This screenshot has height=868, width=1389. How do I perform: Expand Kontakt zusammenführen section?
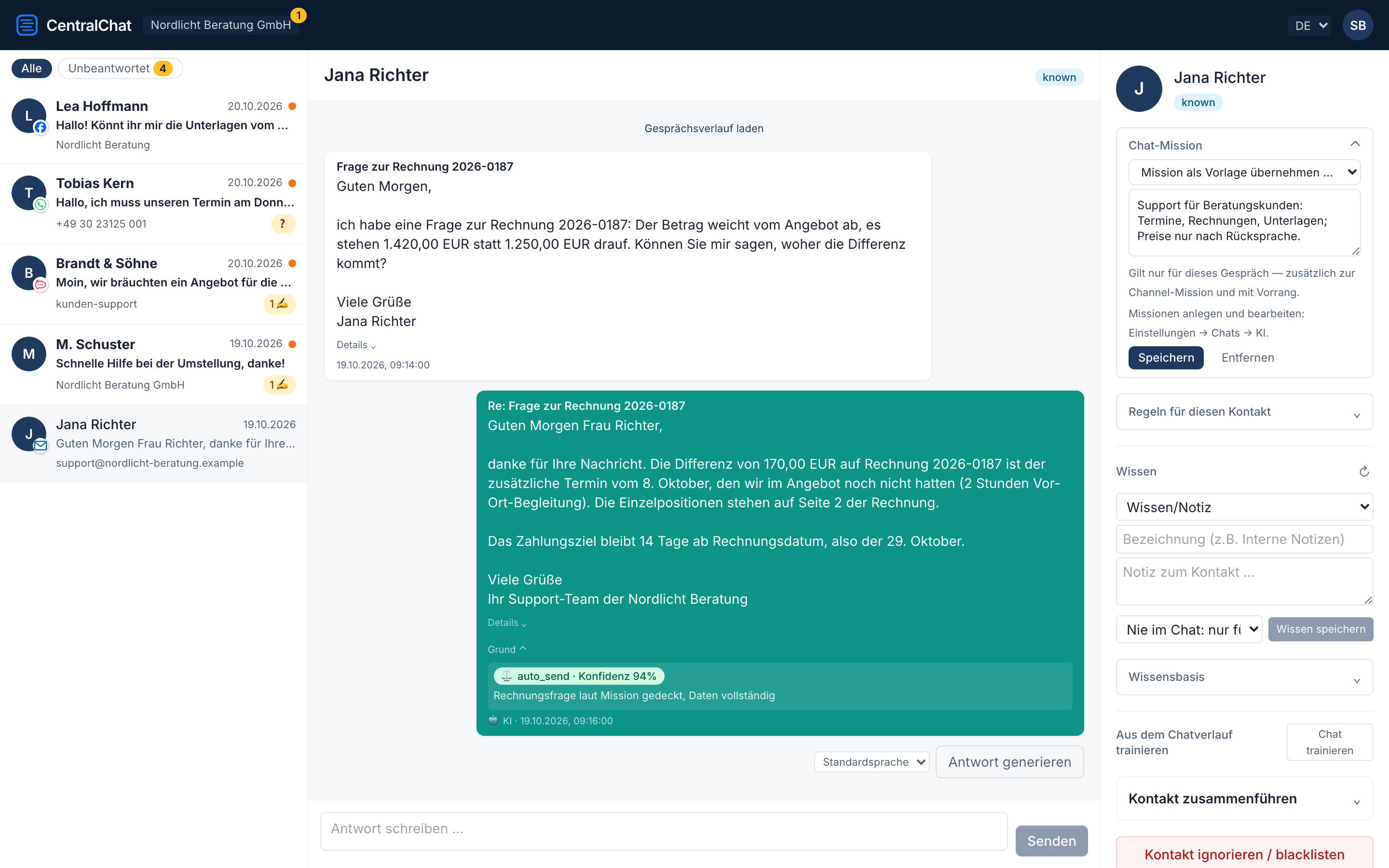(x=1244, y=799)
